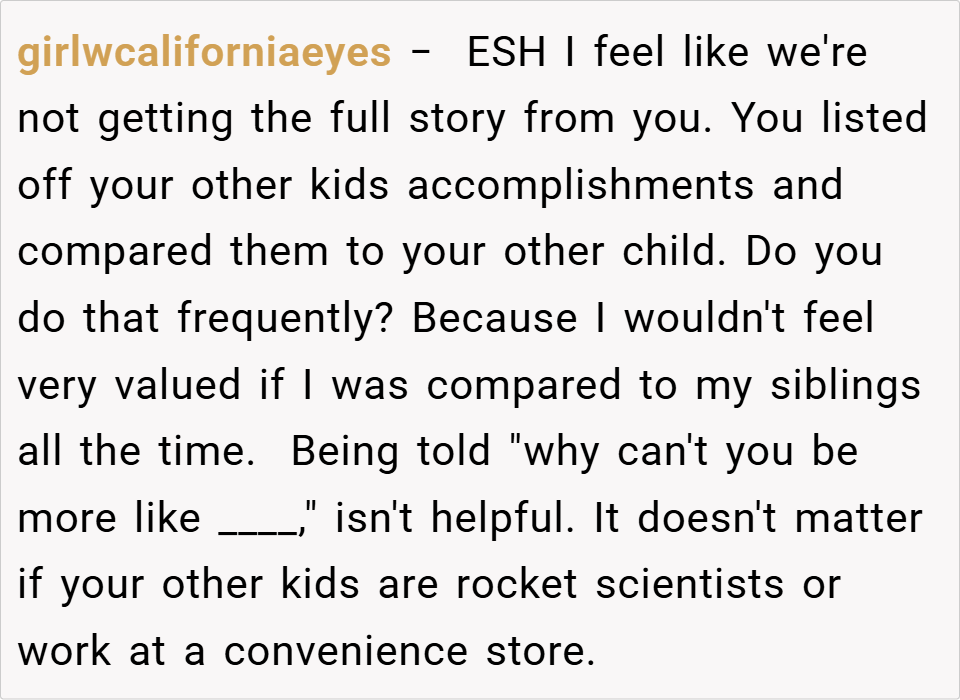Click the phrase 'isn't helpful'

[458, 519]
